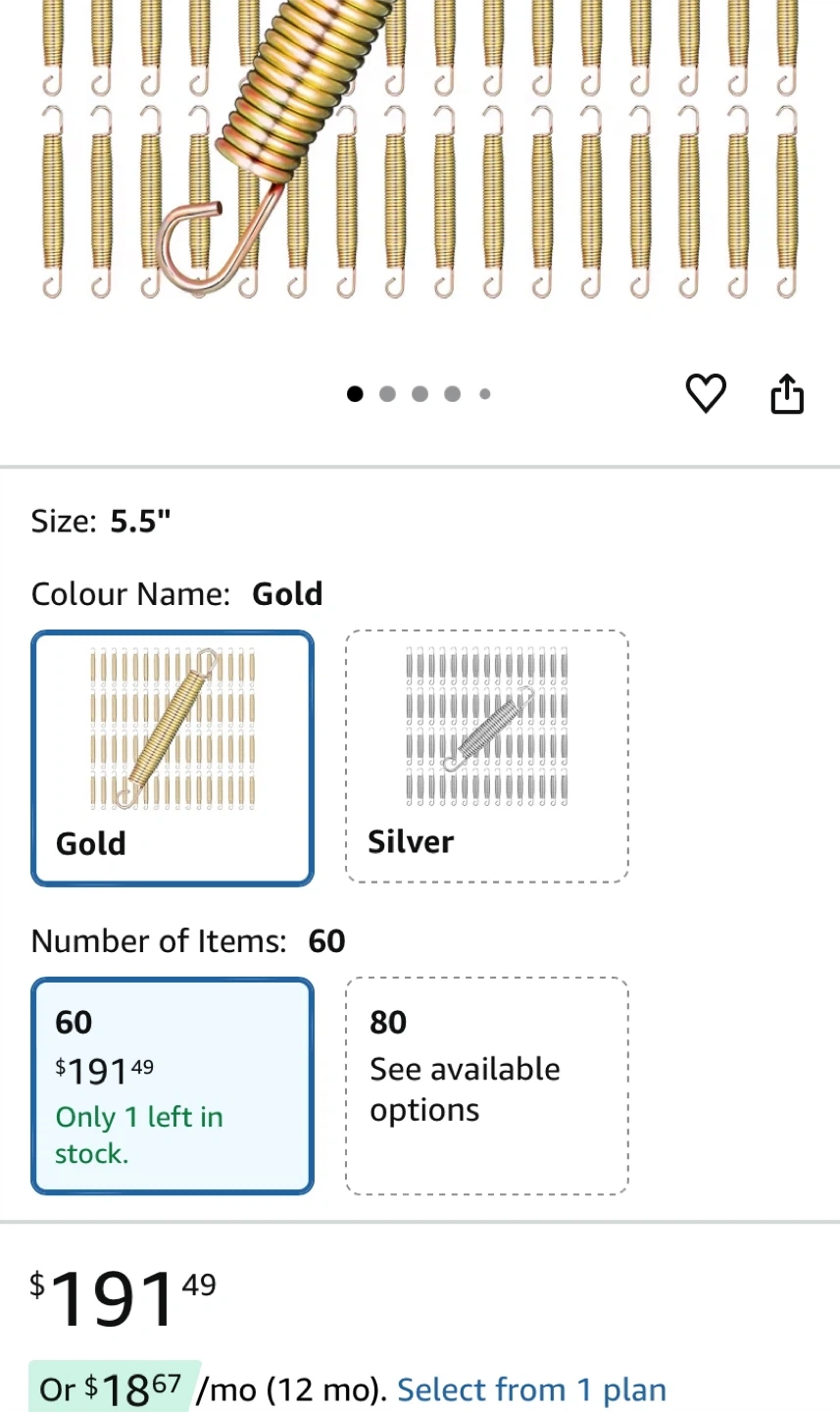
Task: Open 'Select from 1 plan' link
Action: [x=531, y=1389]
